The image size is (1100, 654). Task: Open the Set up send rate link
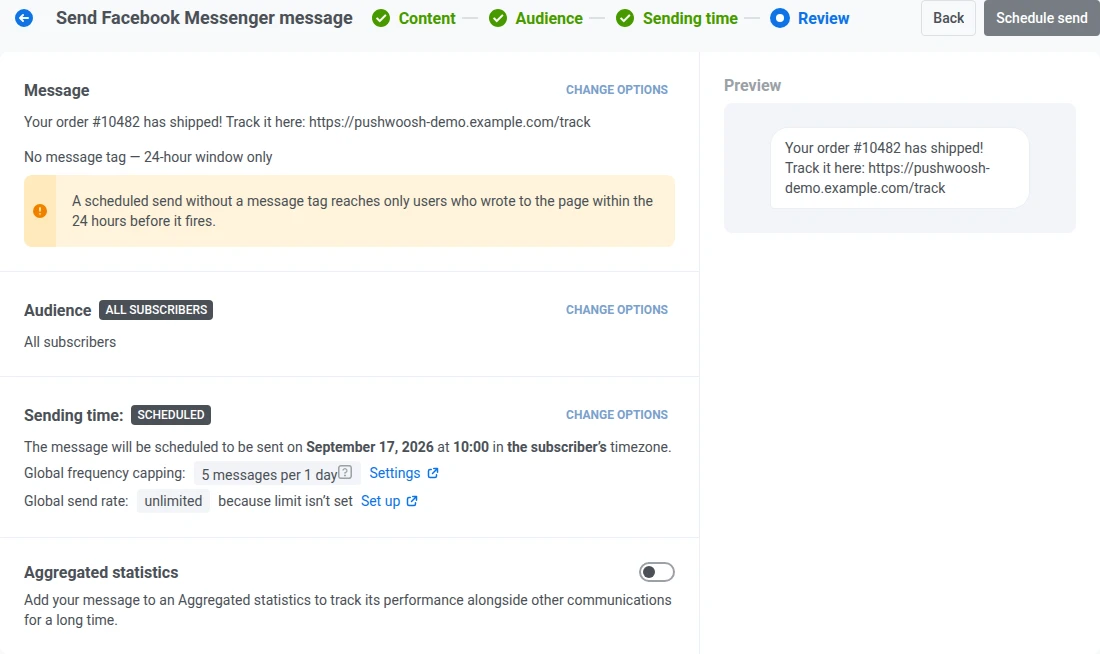point(380,501)
